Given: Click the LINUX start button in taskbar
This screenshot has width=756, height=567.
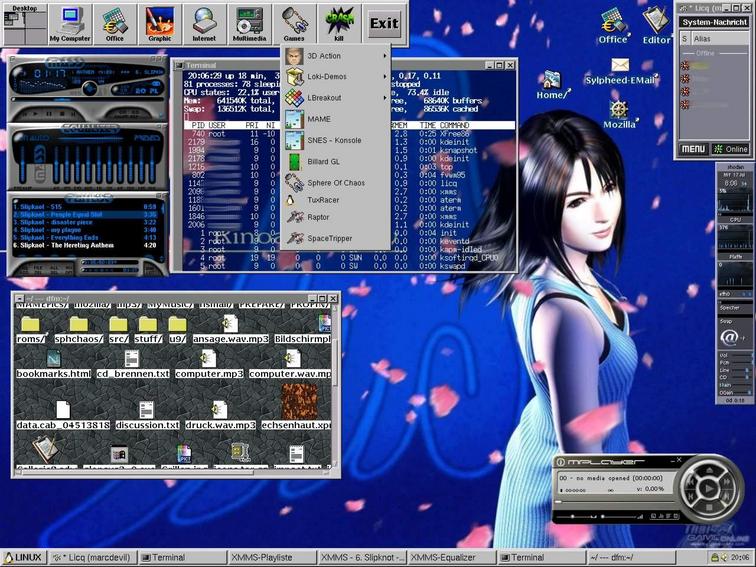Looking at the screenshot, I should coord(24,557).
